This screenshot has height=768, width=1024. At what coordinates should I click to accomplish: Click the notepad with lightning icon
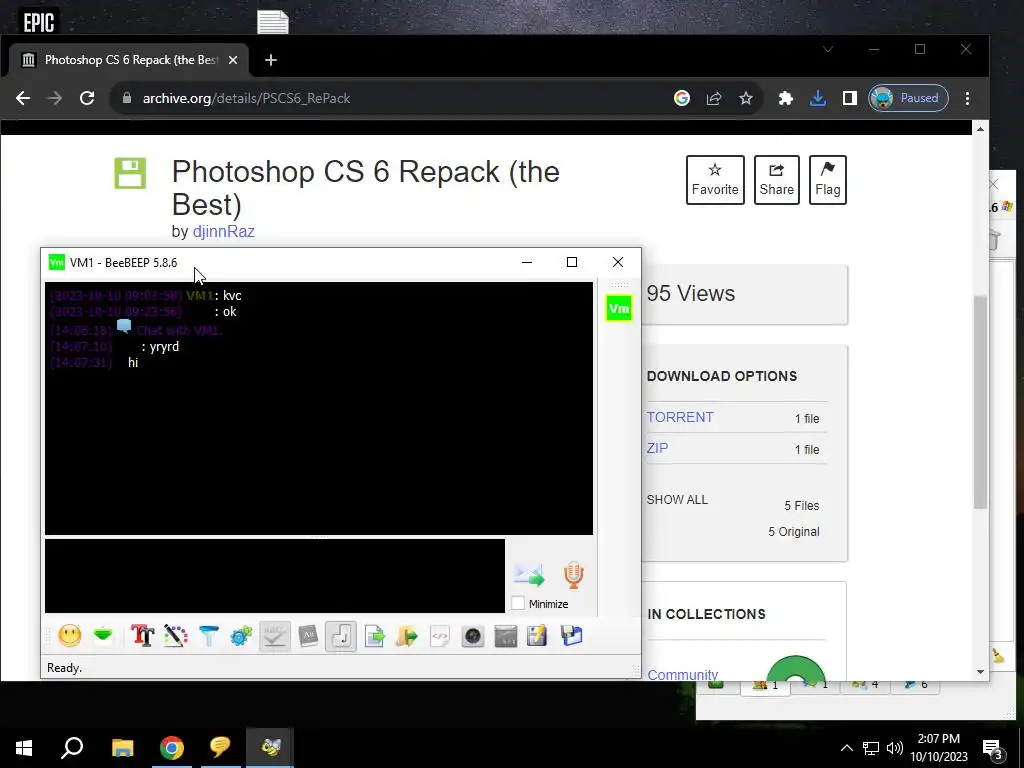click(x=537, y=635)
